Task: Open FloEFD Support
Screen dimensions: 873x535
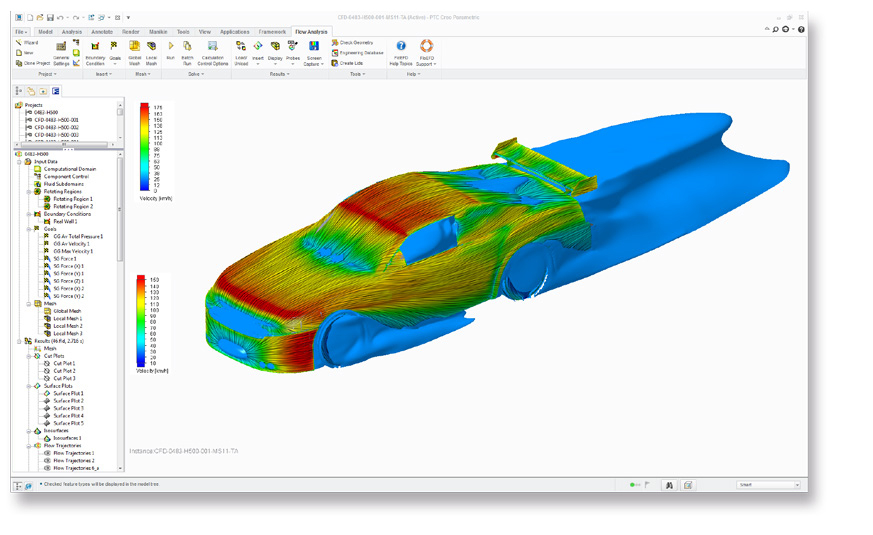Action: pos(426,53)
